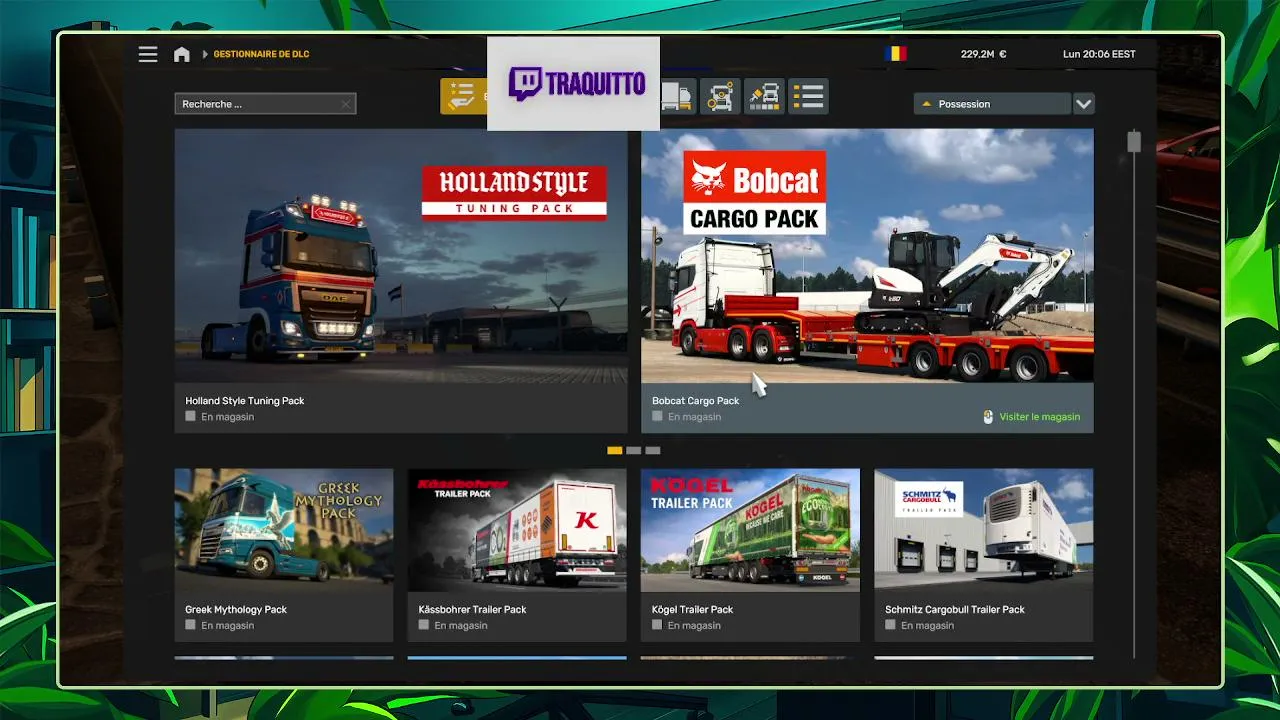This screenshot has height=720, width=1280.
Task: Click the Kögel Trailer Pack title
Action: pos(693,609)
